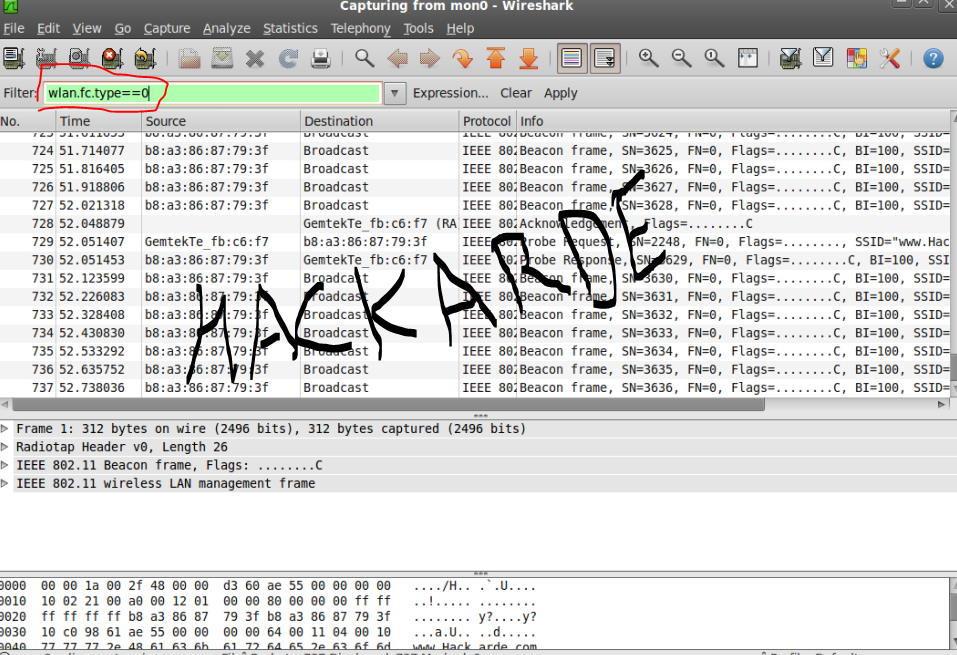The height and width of the screenshot is (655, 957).
Task: Select packet 737 at time 52.738036
Action: (x=475, y=388)
